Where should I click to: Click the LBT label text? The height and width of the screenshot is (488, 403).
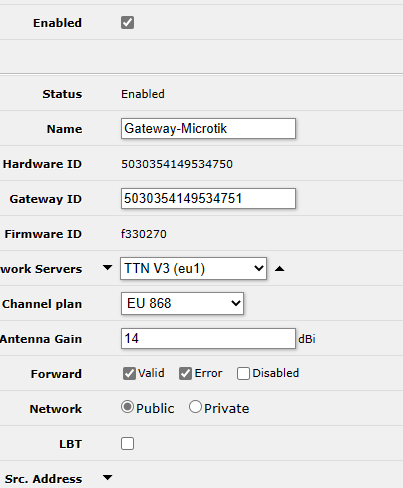click(x=70, y=444)
